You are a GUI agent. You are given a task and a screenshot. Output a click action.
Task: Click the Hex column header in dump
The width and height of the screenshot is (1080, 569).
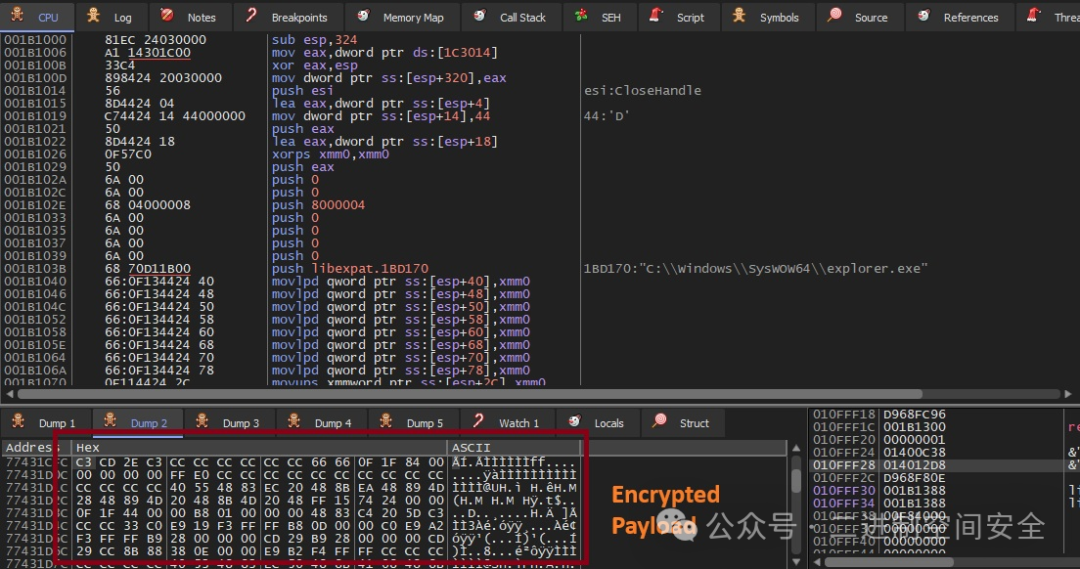pyautogui.click(x=259, y=448)
